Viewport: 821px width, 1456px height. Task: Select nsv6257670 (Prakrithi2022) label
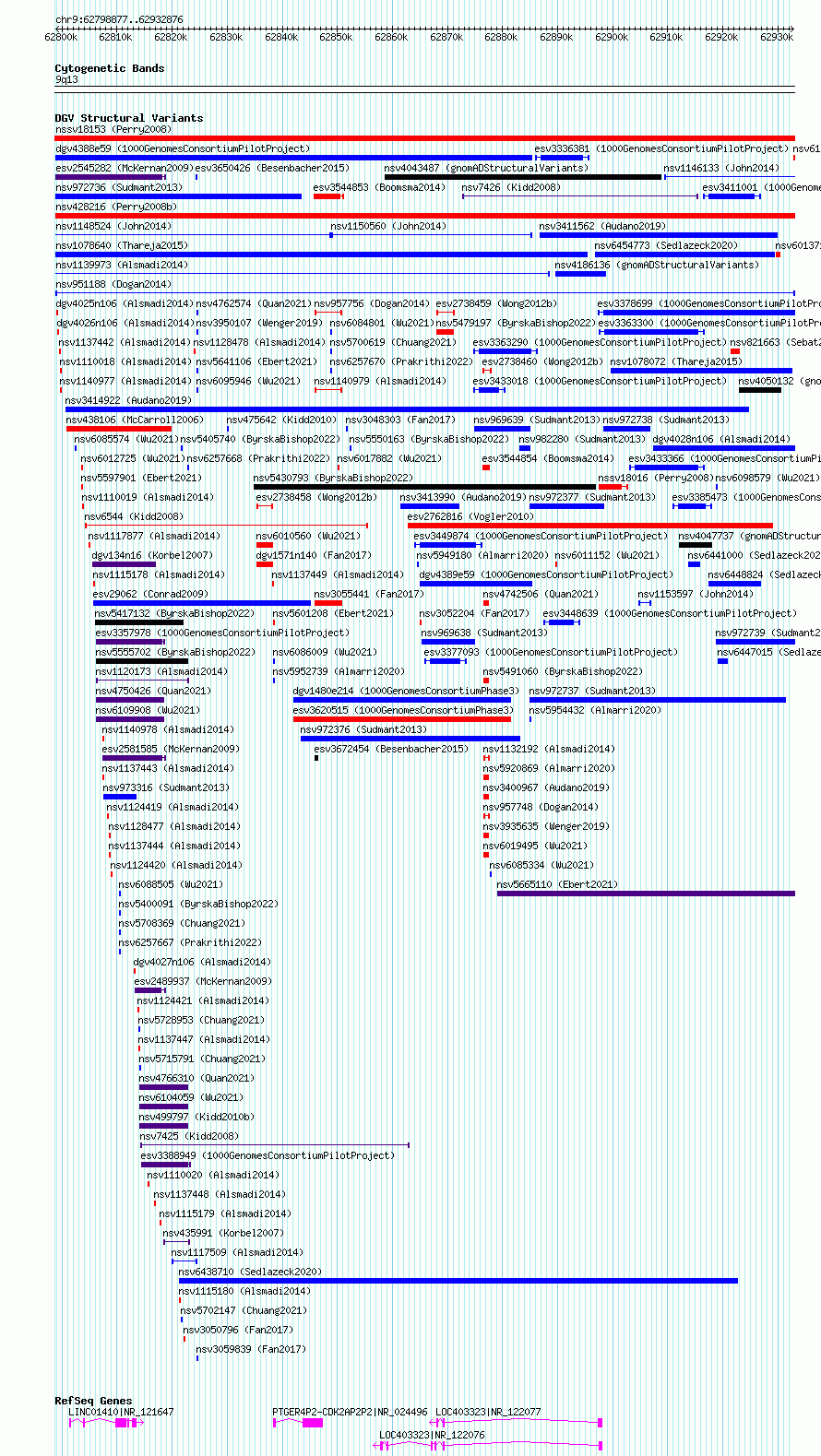[401, 362]
